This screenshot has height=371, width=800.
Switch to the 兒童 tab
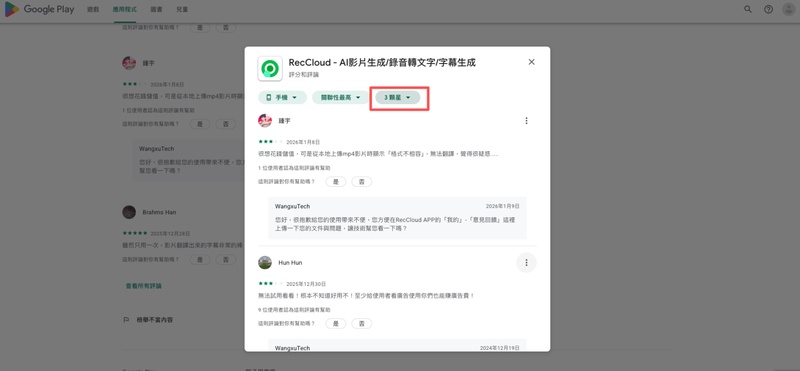pos(182,10)
